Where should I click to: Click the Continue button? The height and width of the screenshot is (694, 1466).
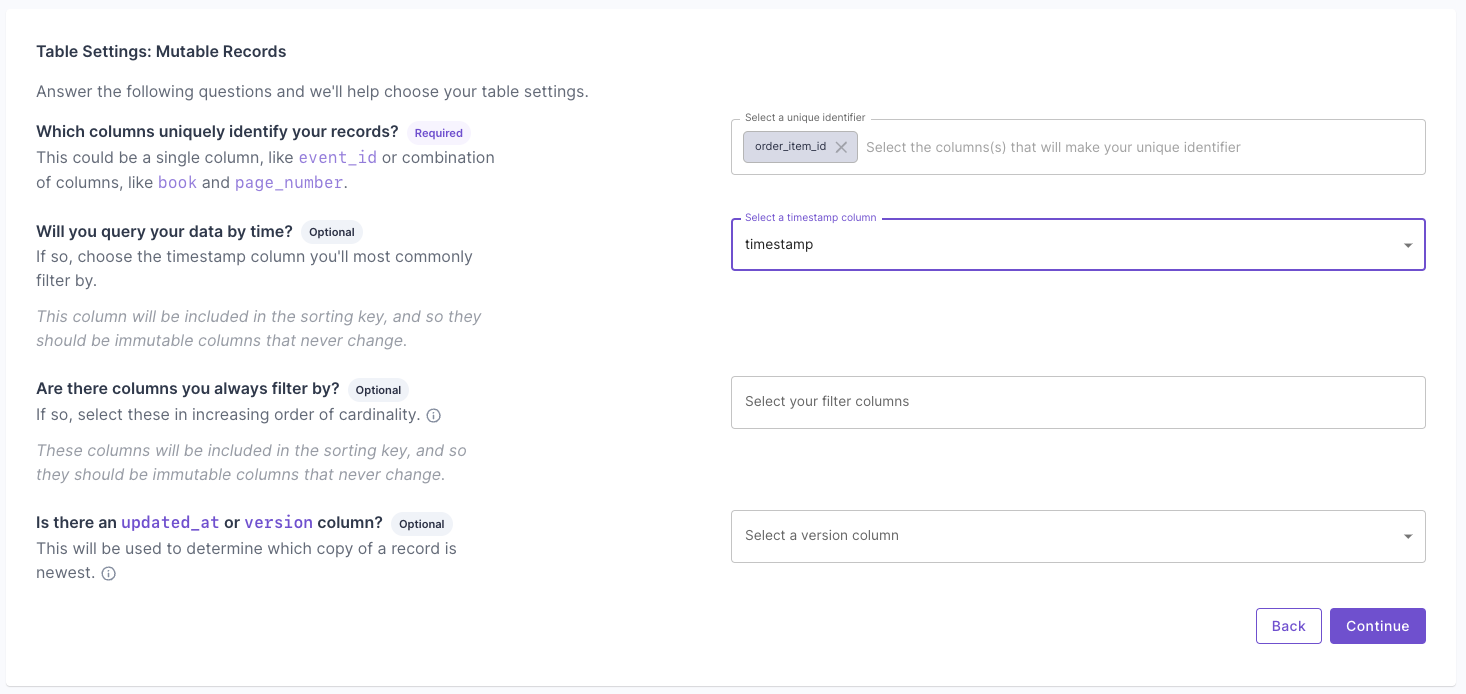pyautogui.click(x=1377, y=626)
